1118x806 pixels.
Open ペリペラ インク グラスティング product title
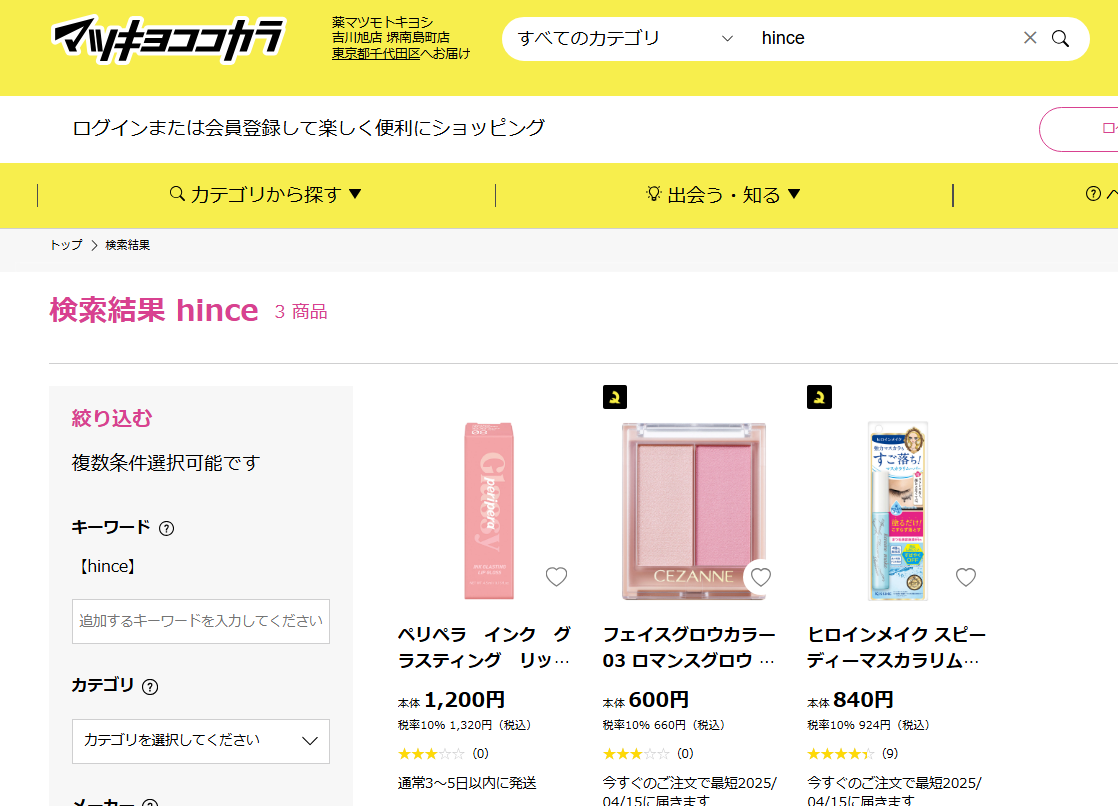pos(485,648)
